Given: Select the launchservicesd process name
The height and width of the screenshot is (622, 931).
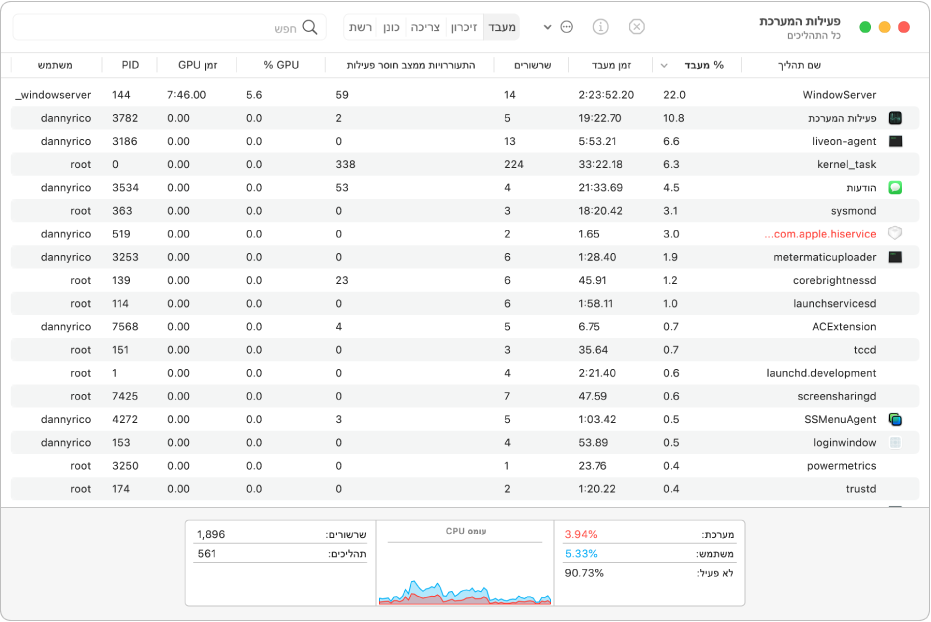Looking at the screenshot, I should coord(834,303).
